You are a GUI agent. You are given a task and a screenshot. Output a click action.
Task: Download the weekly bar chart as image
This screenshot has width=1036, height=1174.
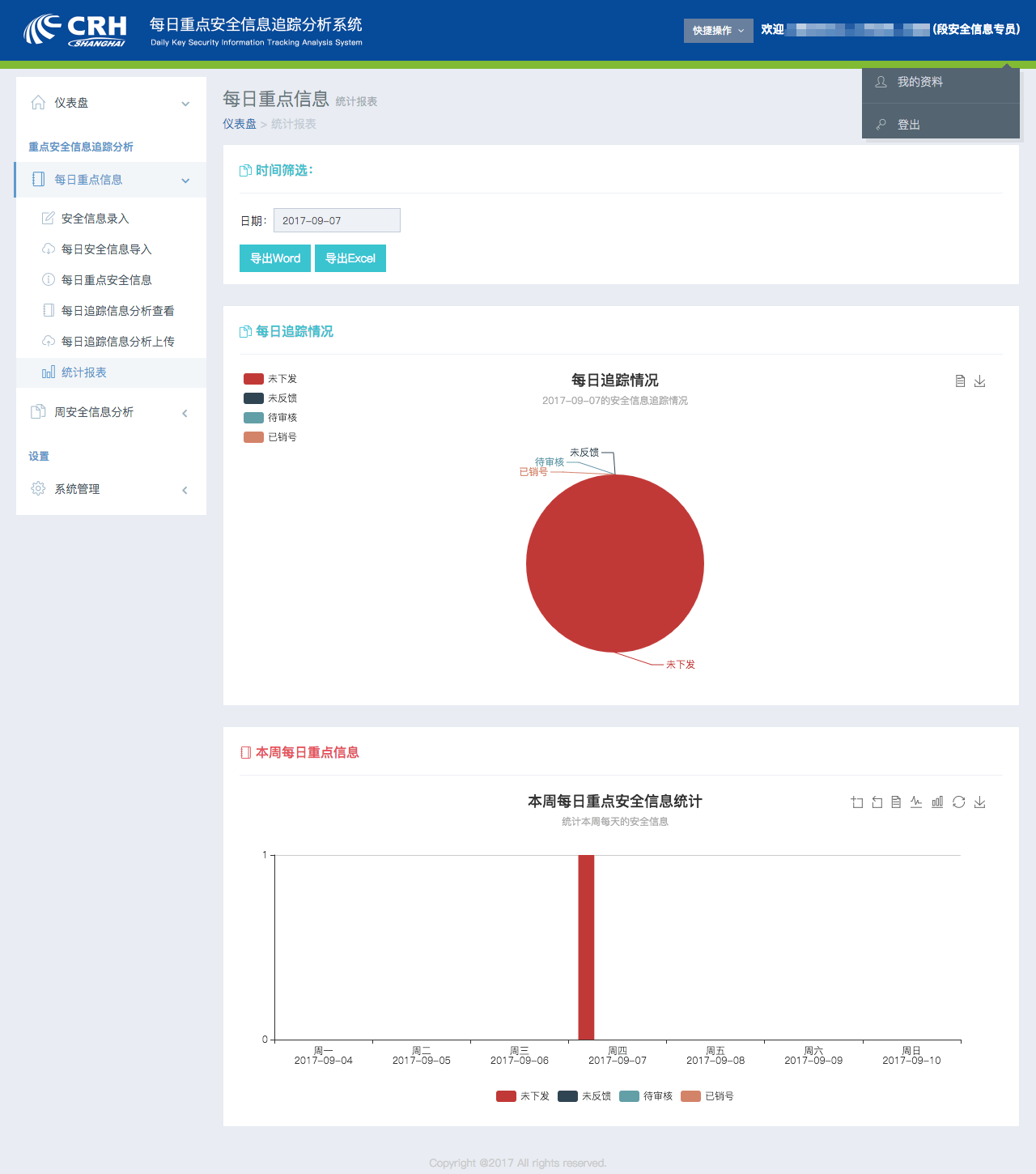coord(979,802)
